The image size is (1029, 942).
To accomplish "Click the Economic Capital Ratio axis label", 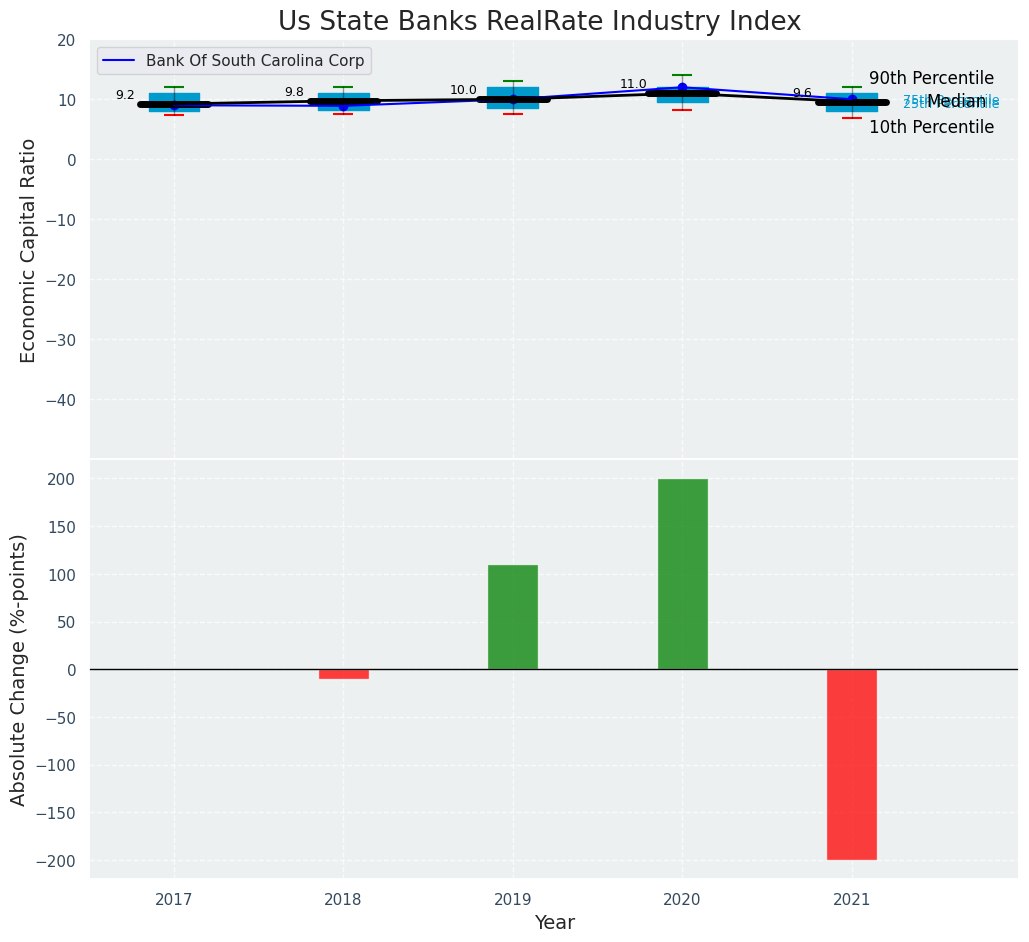I will pyautogui.click(x=28, y=250).
